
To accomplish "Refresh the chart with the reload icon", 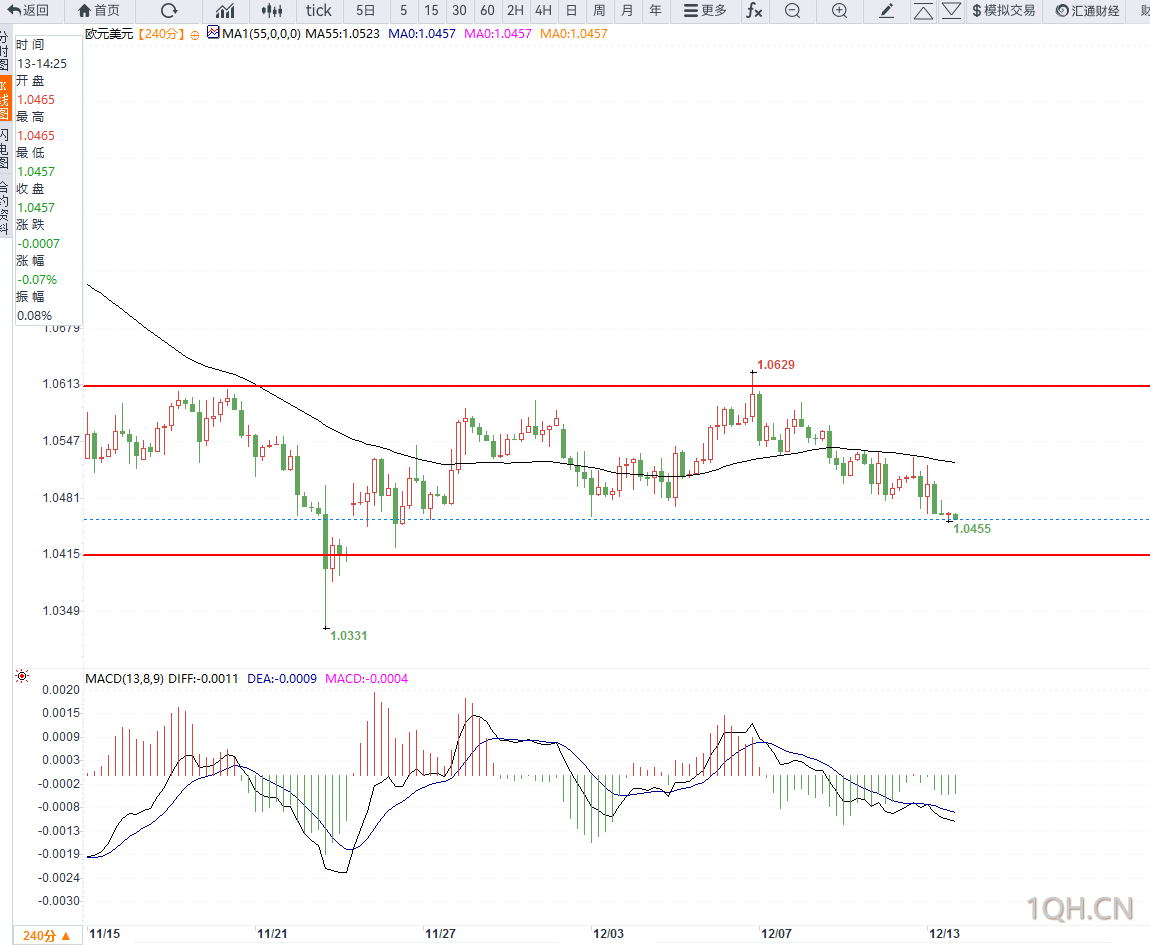I will [x=169, y=11].
